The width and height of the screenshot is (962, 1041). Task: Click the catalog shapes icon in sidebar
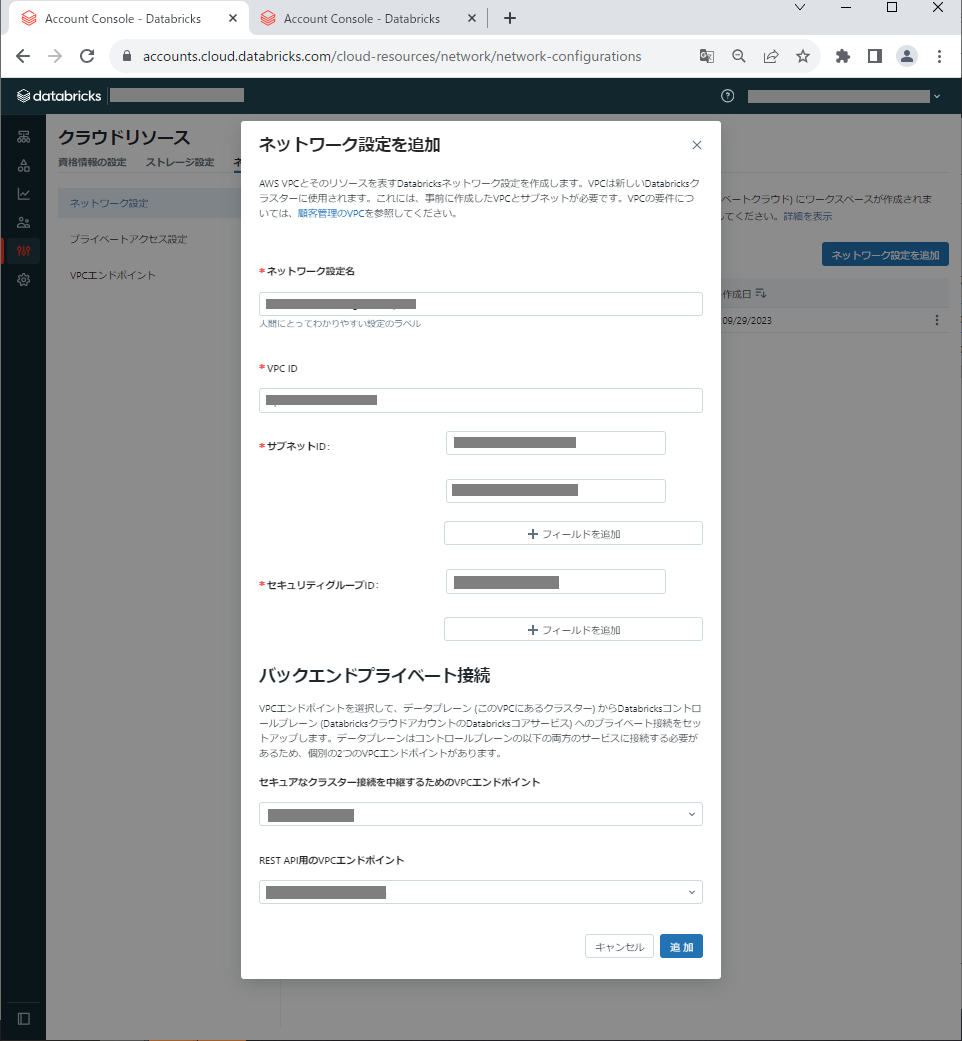pos(24,165)
